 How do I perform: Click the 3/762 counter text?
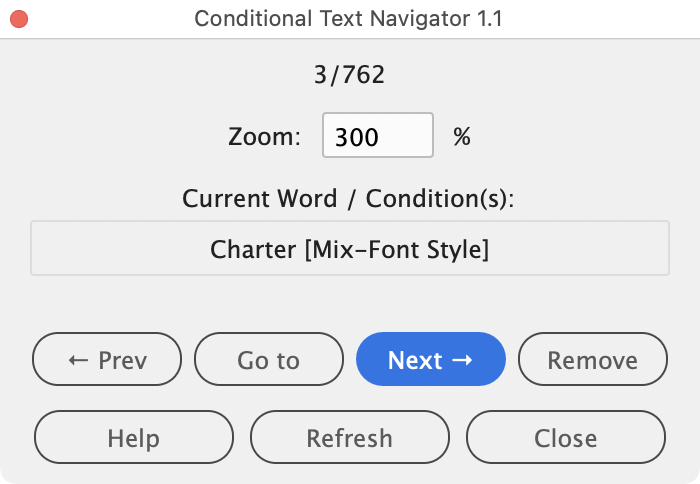(349, 74)
